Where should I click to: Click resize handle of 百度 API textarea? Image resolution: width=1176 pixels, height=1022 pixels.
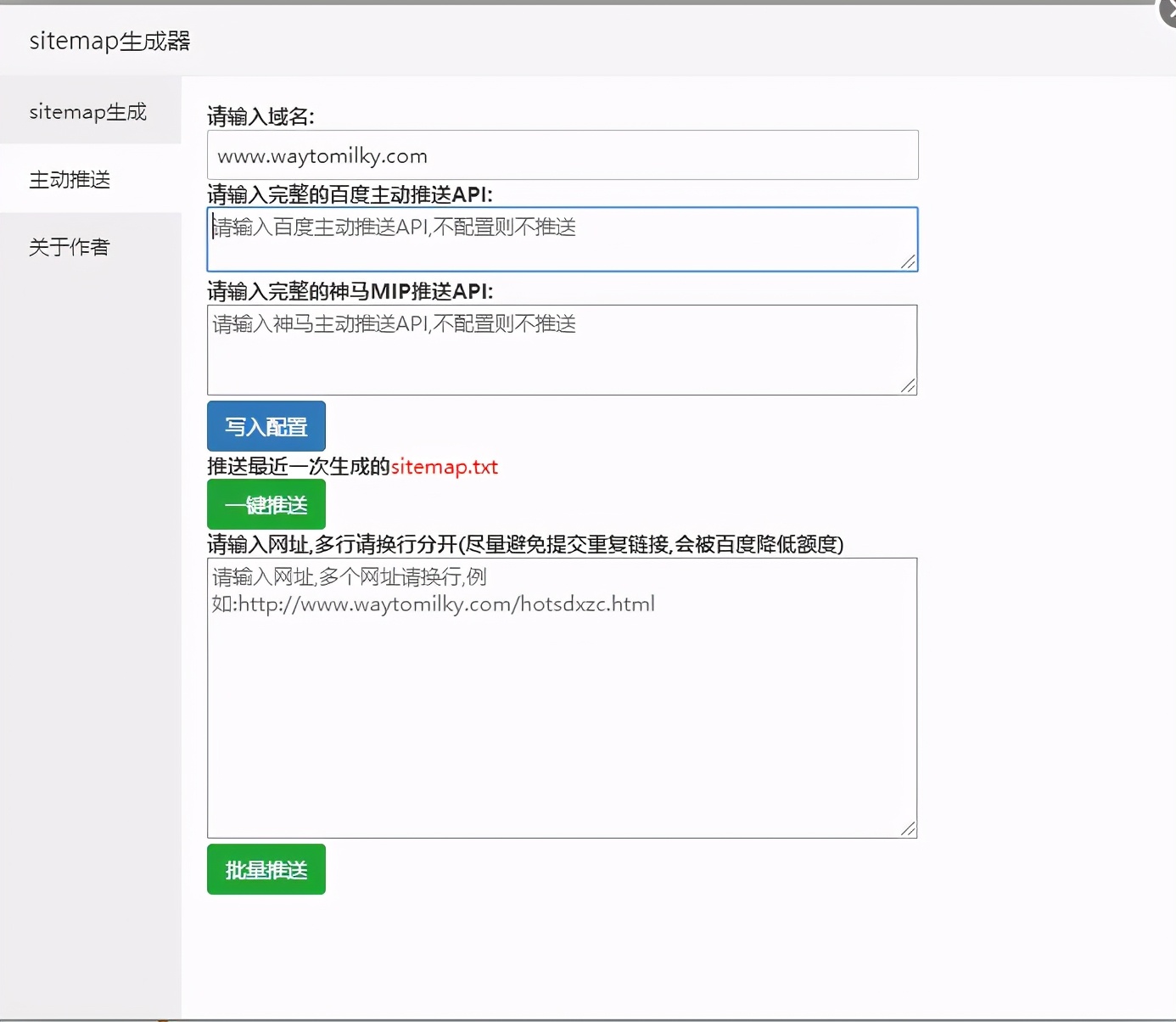point(909,262)
